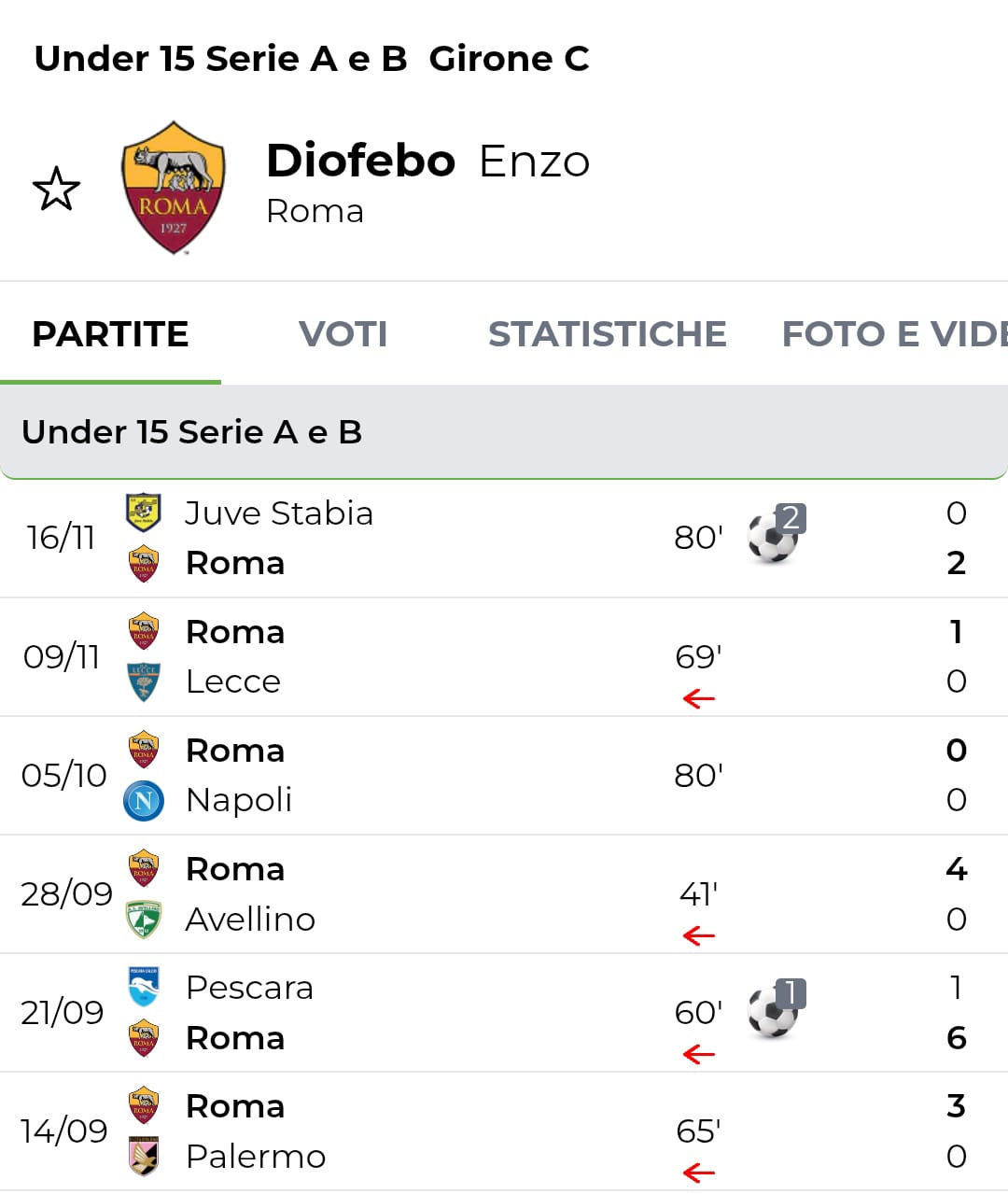Image resolution: width=1008 pixels, height=1194 pixels.
Task: Click the Lecce team crest
Action: tap(144, 681)
